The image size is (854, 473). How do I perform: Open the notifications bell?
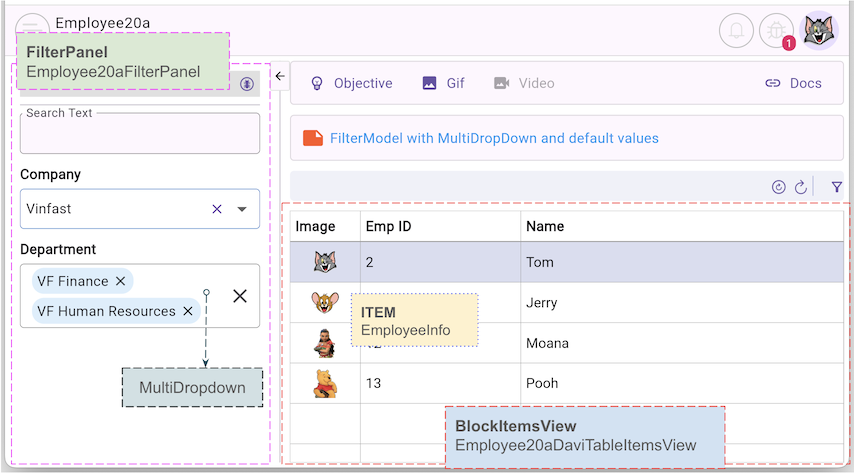(736, 31)
